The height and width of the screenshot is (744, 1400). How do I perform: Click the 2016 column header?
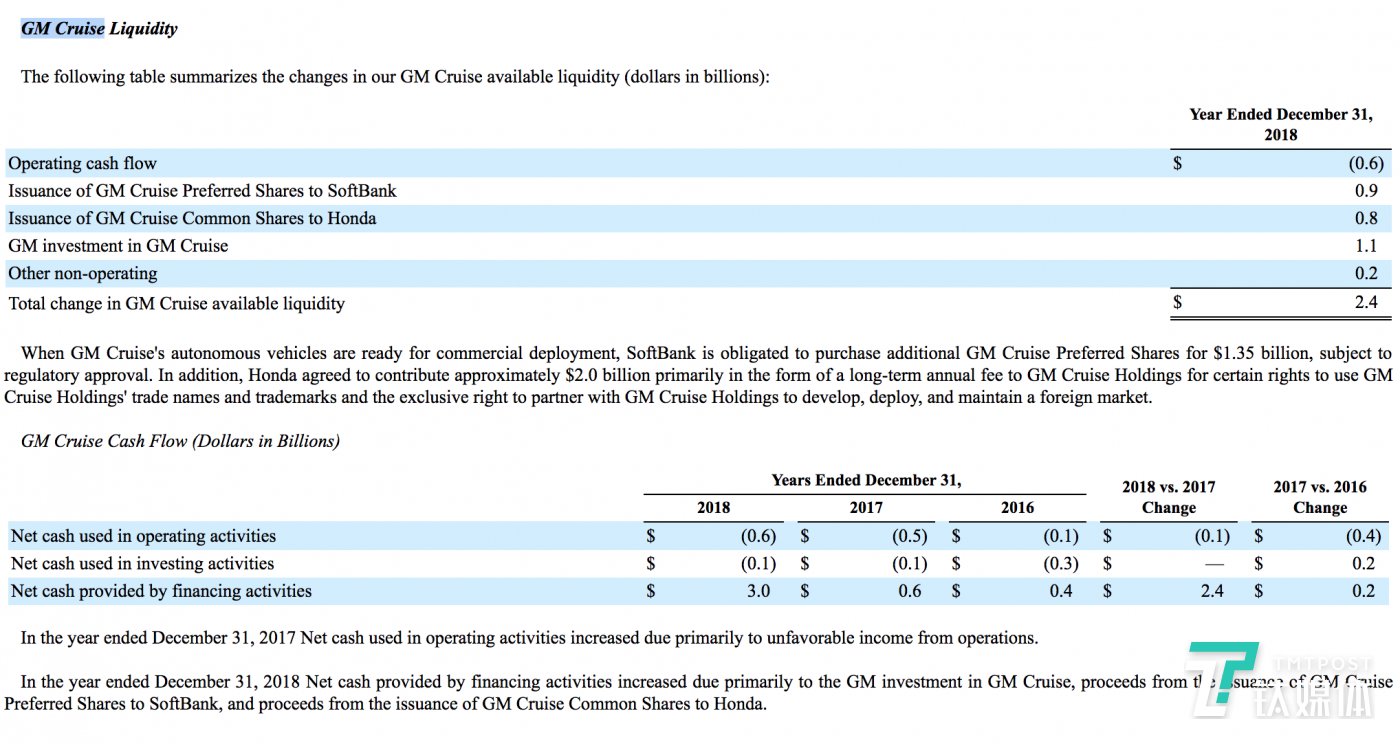pos(1017,507)
